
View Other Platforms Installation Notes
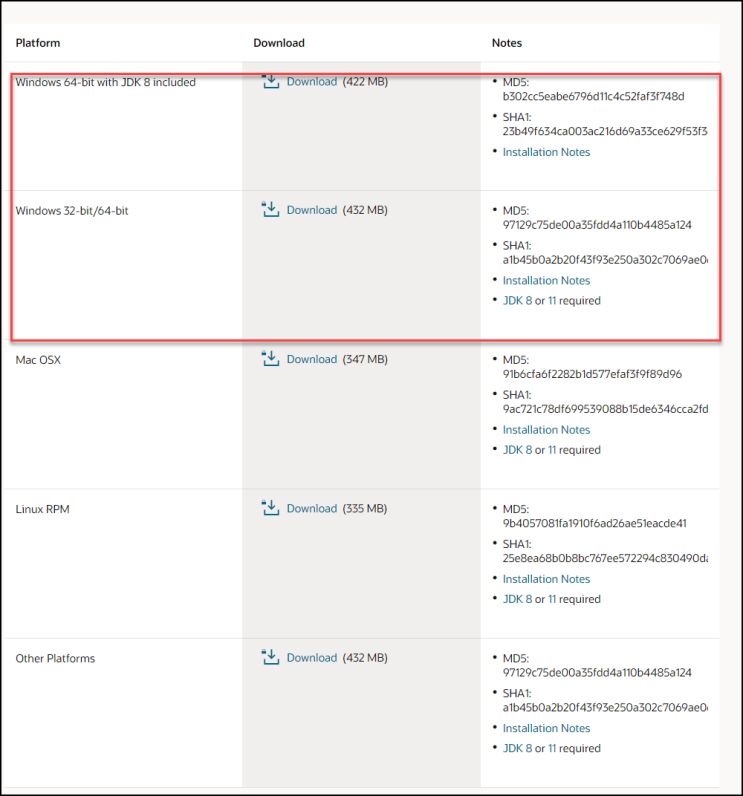[546, 728]
